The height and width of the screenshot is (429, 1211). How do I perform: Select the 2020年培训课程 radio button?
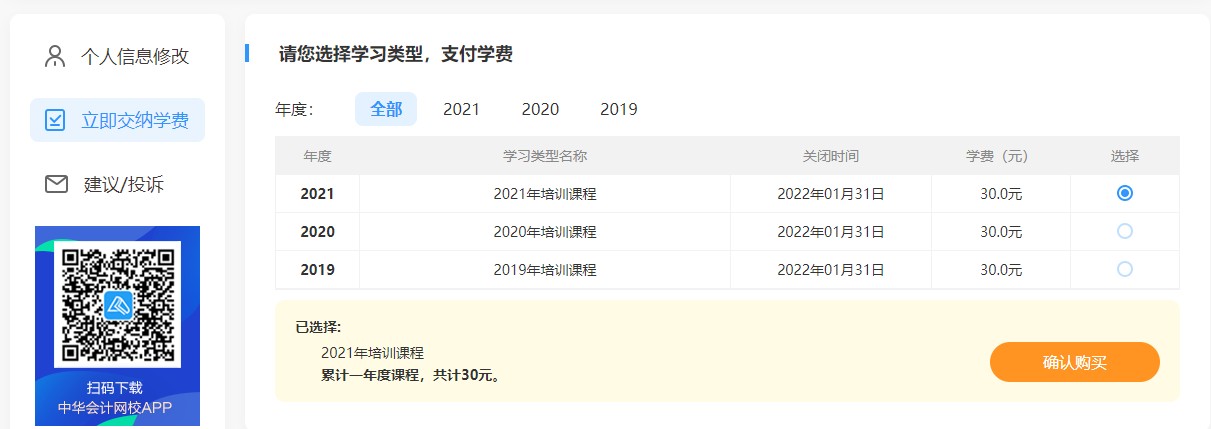[1125, 231]
